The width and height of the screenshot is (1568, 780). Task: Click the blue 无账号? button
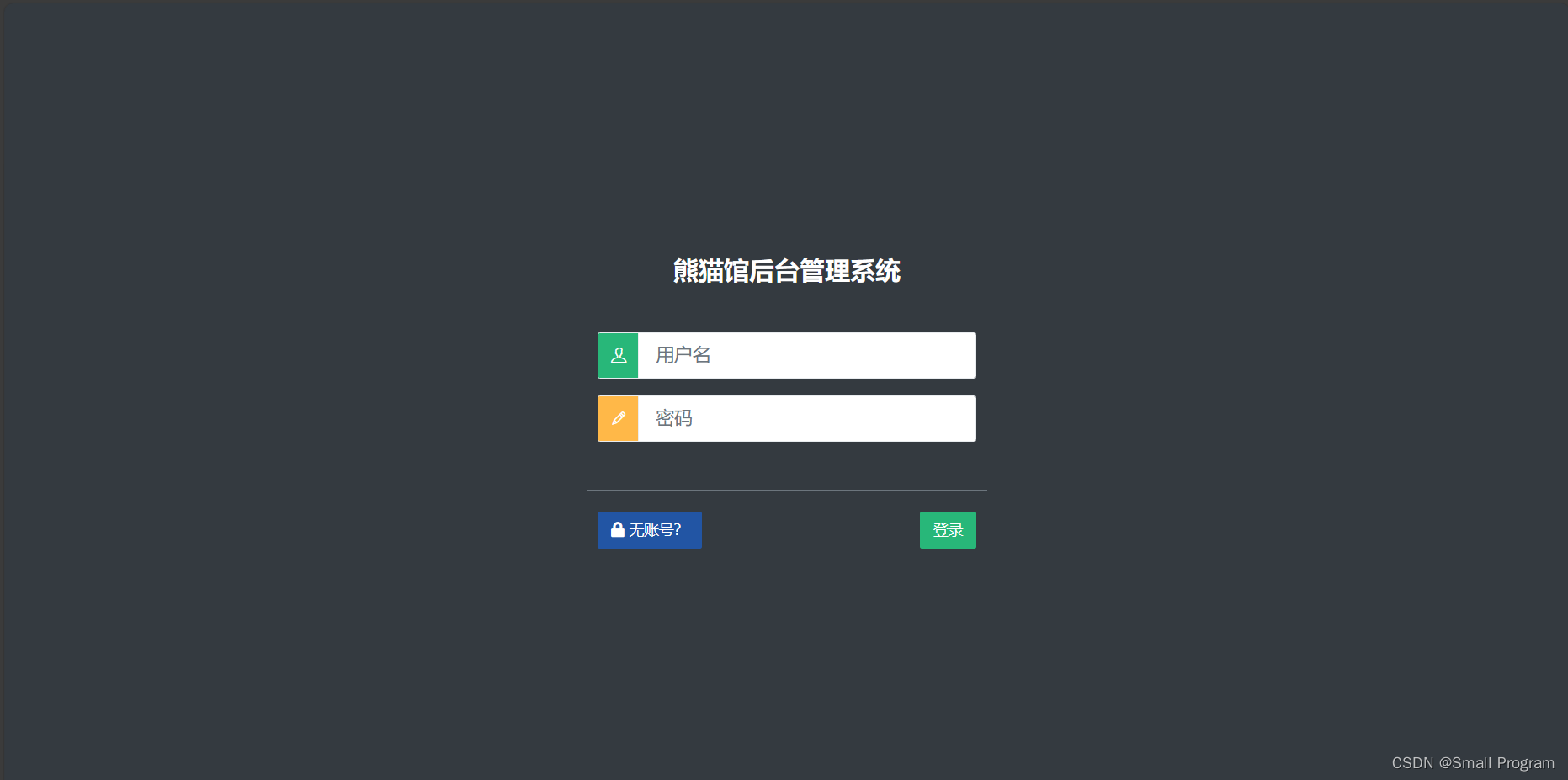coord(650,530)
